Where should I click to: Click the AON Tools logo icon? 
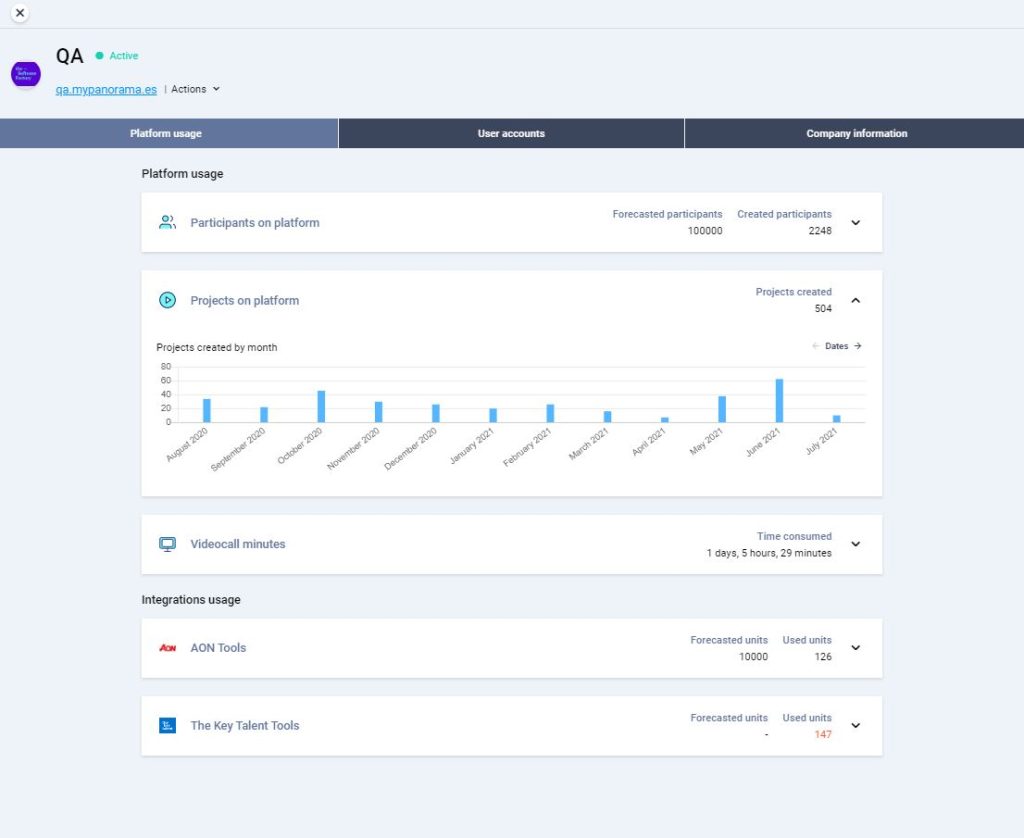[x=168, y=648]
